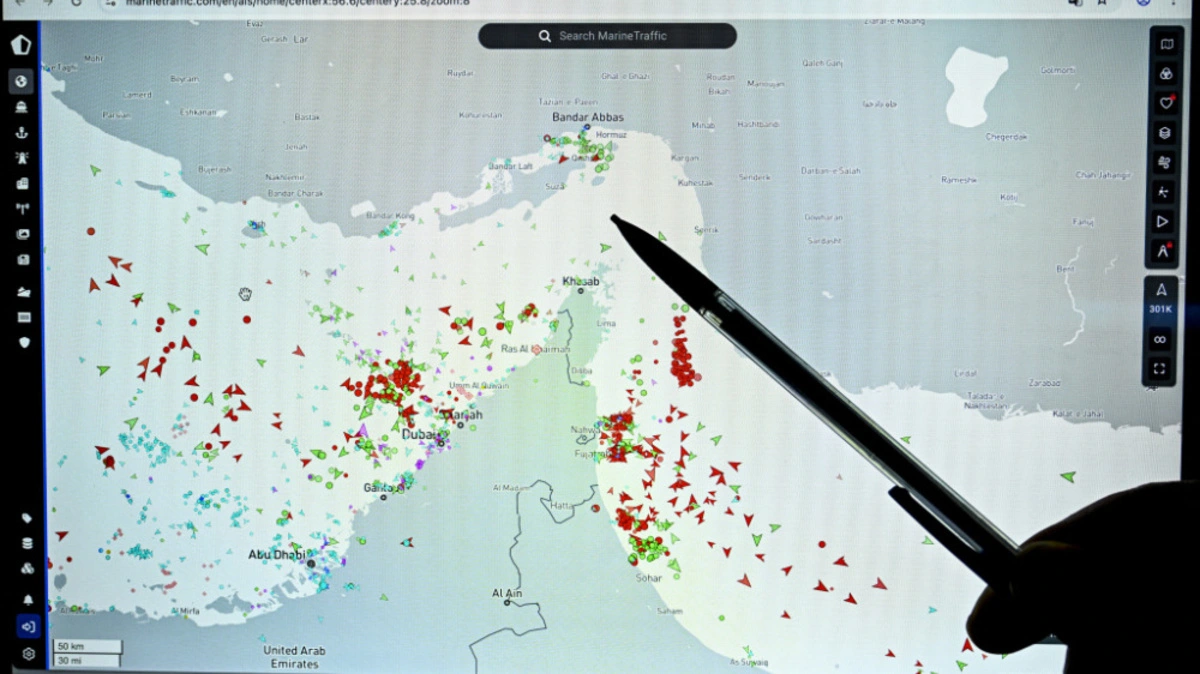Toggle the favorites heart icon
Image resolution: width=1200 pixels, height=674 pixels.
1165,102
